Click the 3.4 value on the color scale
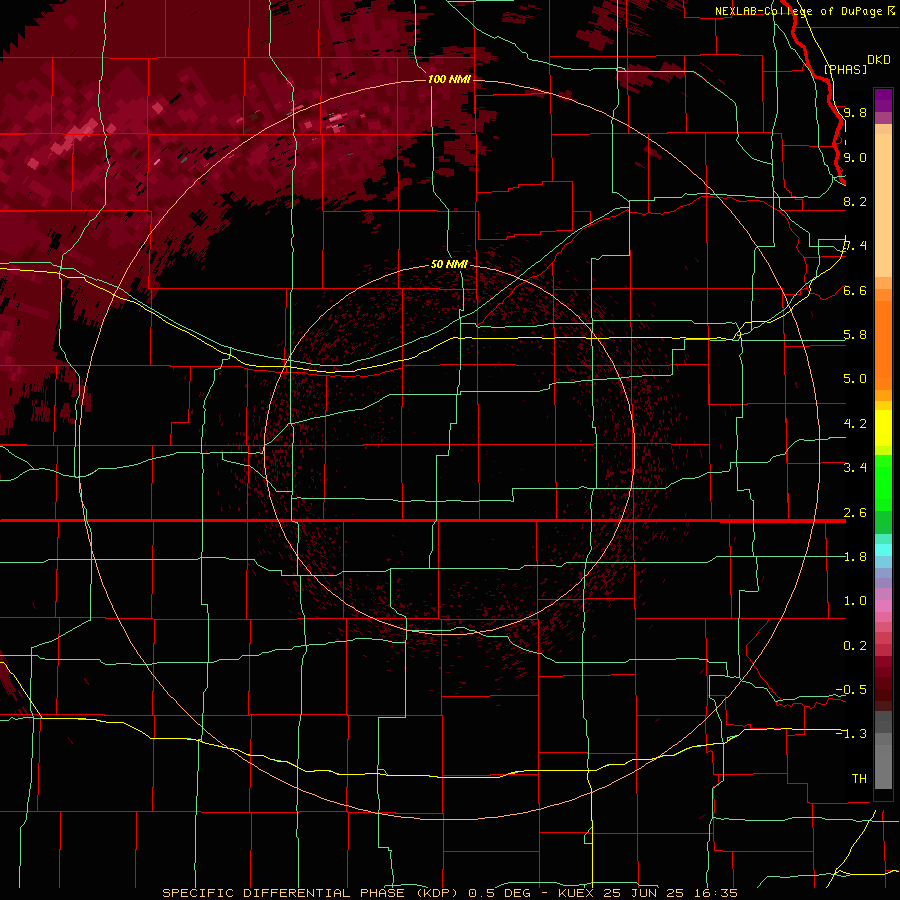900x900 pixels. 855,468
